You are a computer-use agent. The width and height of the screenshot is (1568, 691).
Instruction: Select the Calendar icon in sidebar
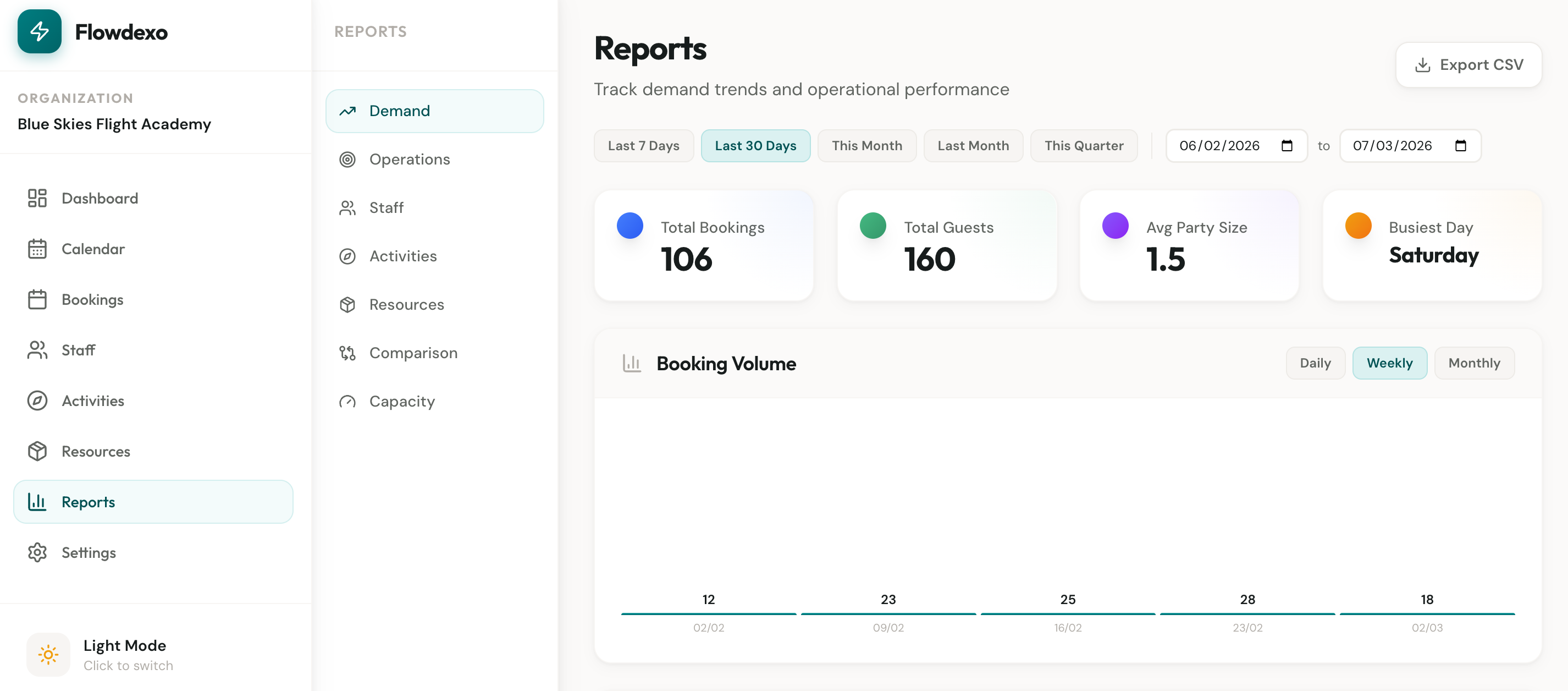pos(37,249)
